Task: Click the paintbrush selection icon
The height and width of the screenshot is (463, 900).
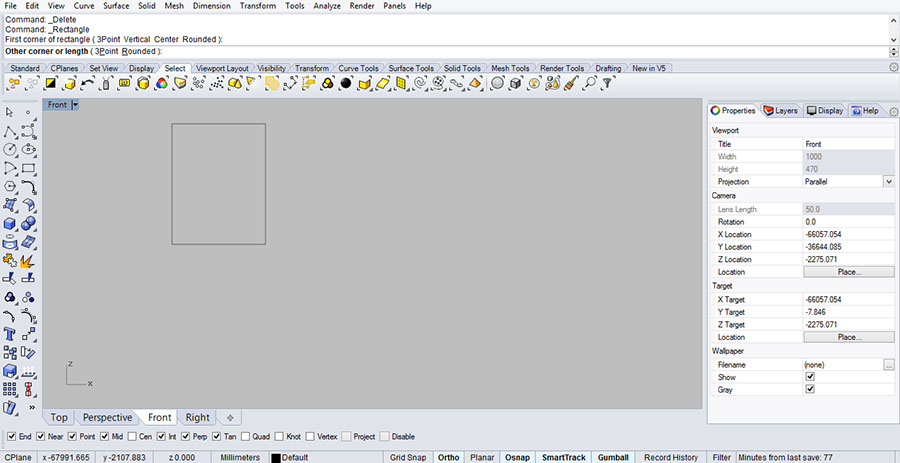Action: (571, 83)
